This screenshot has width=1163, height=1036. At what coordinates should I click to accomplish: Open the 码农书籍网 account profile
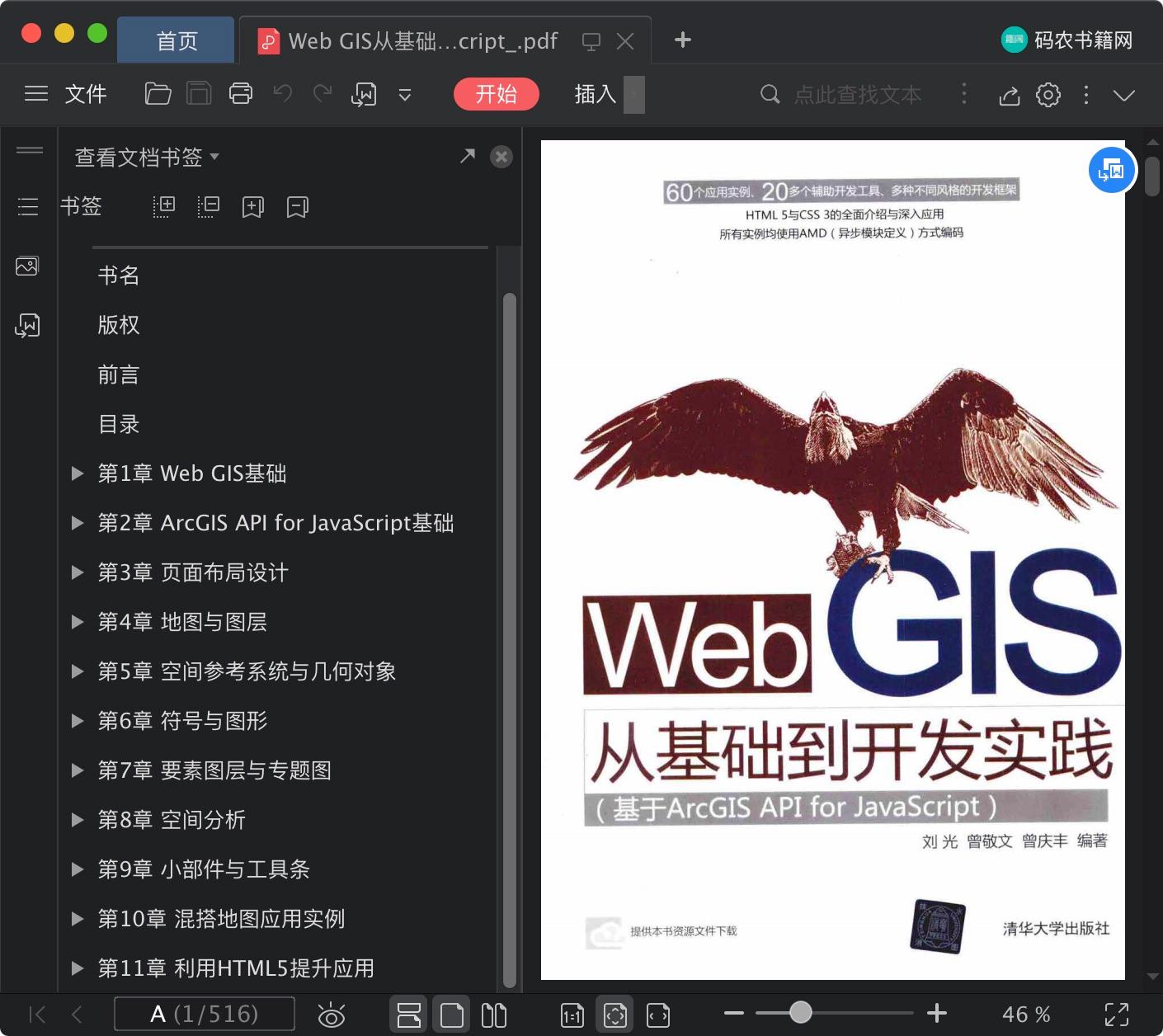[x=1066, y=40]
